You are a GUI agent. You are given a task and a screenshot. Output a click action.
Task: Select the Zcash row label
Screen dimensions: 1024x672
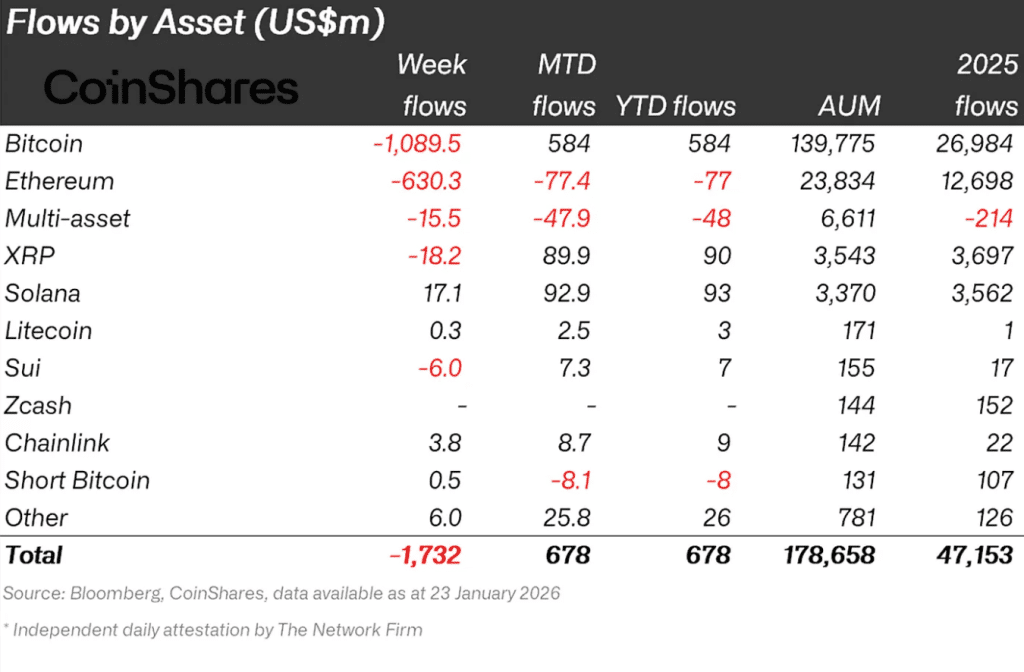(38, 405)
